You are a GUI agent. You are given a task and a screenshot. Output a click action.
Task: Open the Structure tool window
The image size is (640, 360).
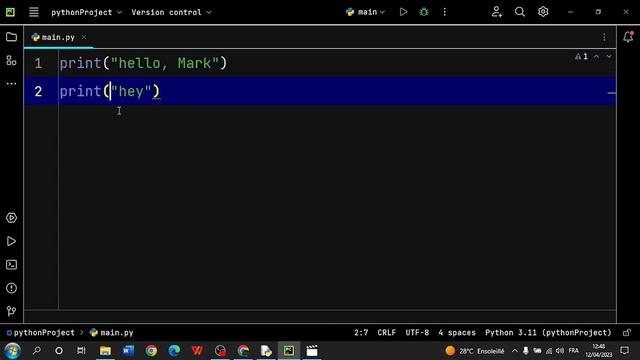pos(11,60)
